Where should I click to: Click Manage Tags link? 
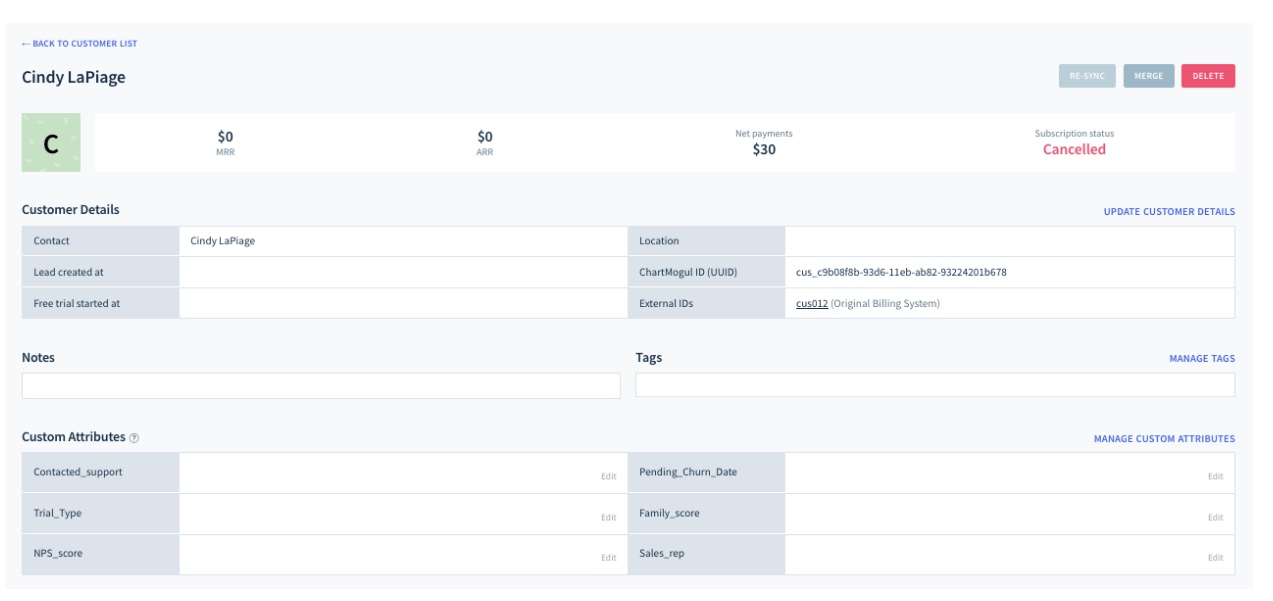tap(1202, 358)
